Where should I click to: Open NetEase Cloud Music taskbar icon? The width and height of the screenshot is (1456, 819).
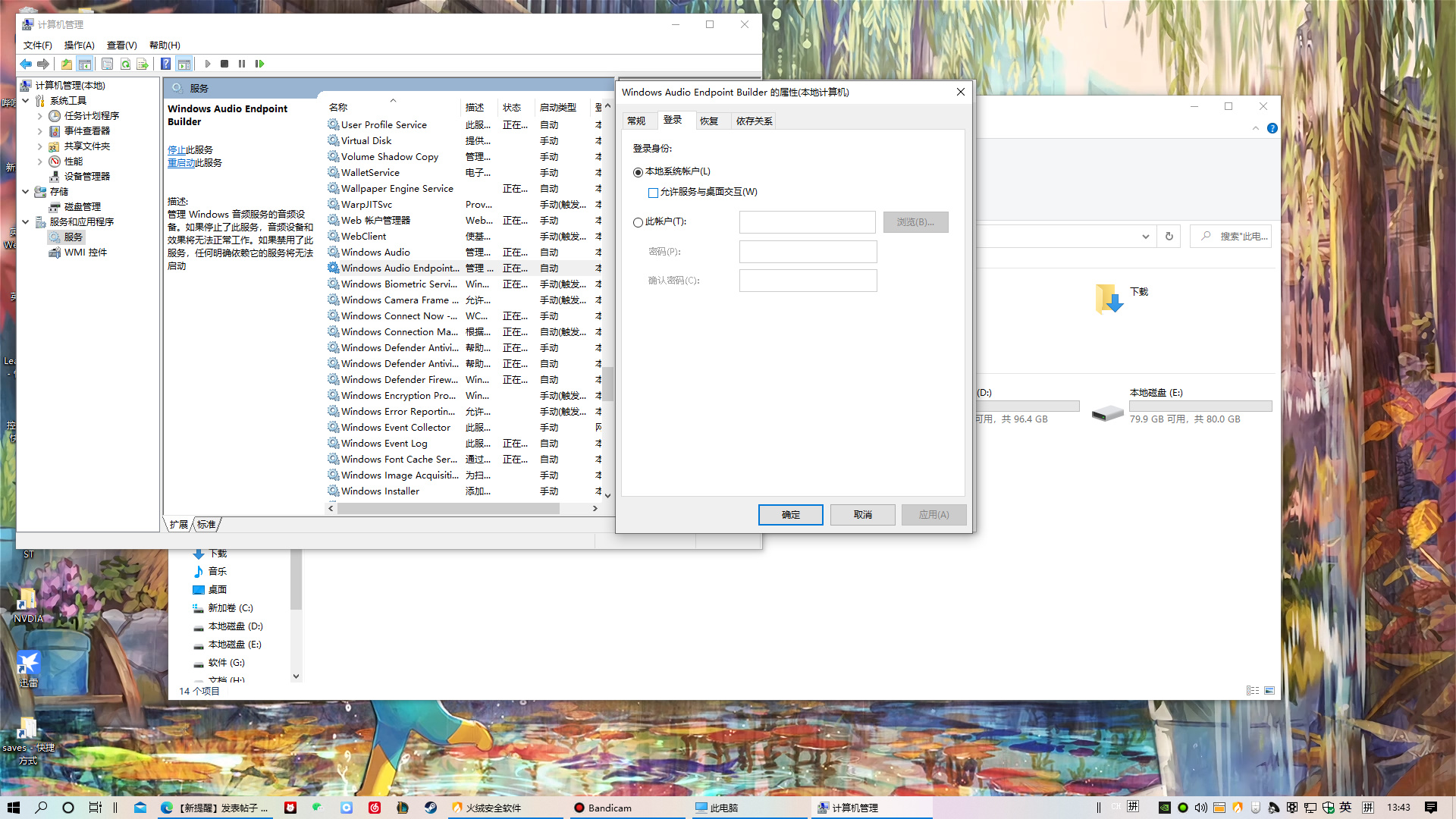(x=375, y=808)
